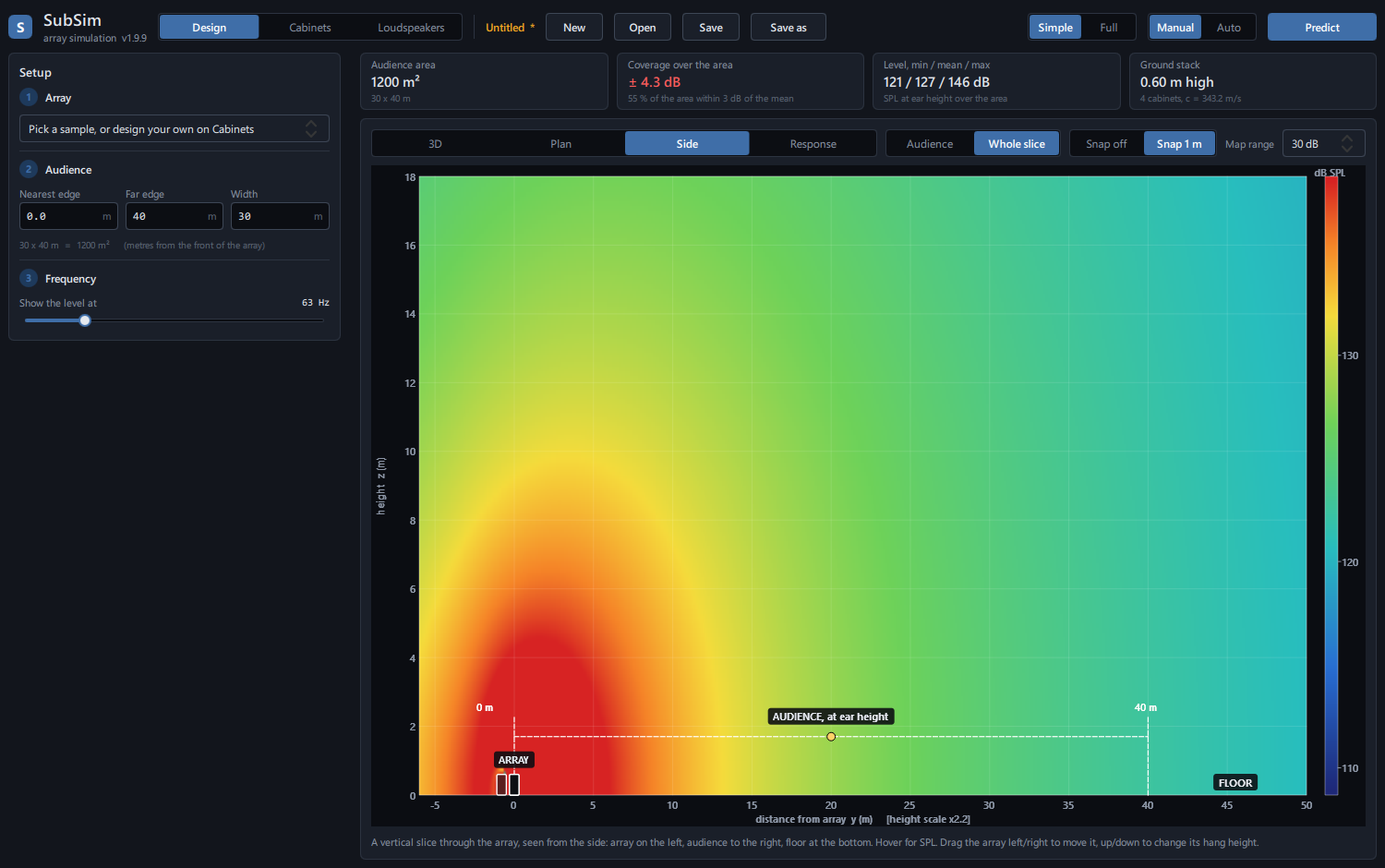Click the '40 m' far edge marker label
1385x868 pixels.
[1146, 707]
